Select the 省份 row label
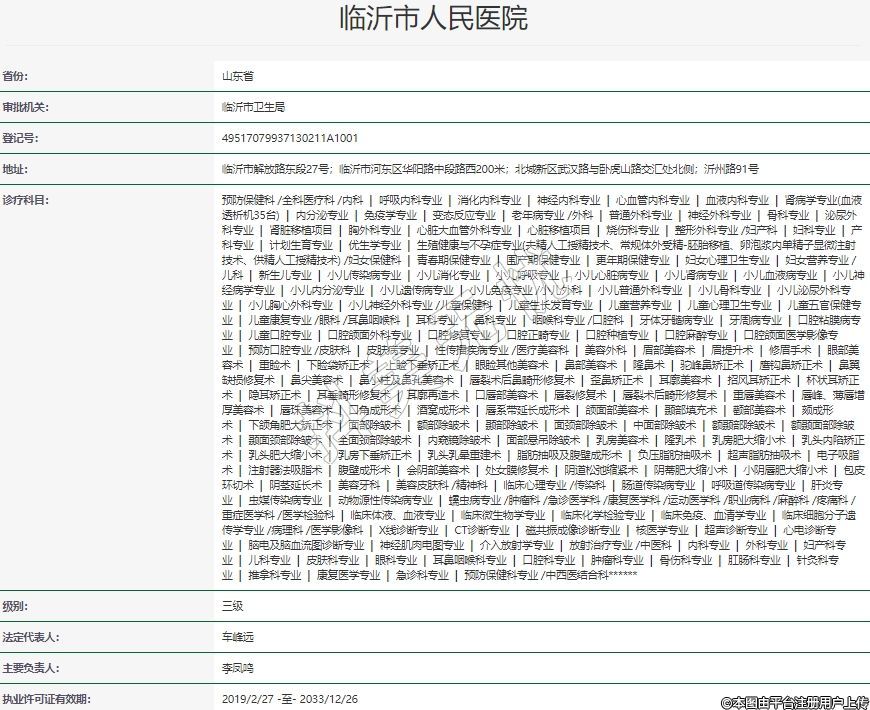870x710 pixels. (16, 75)
